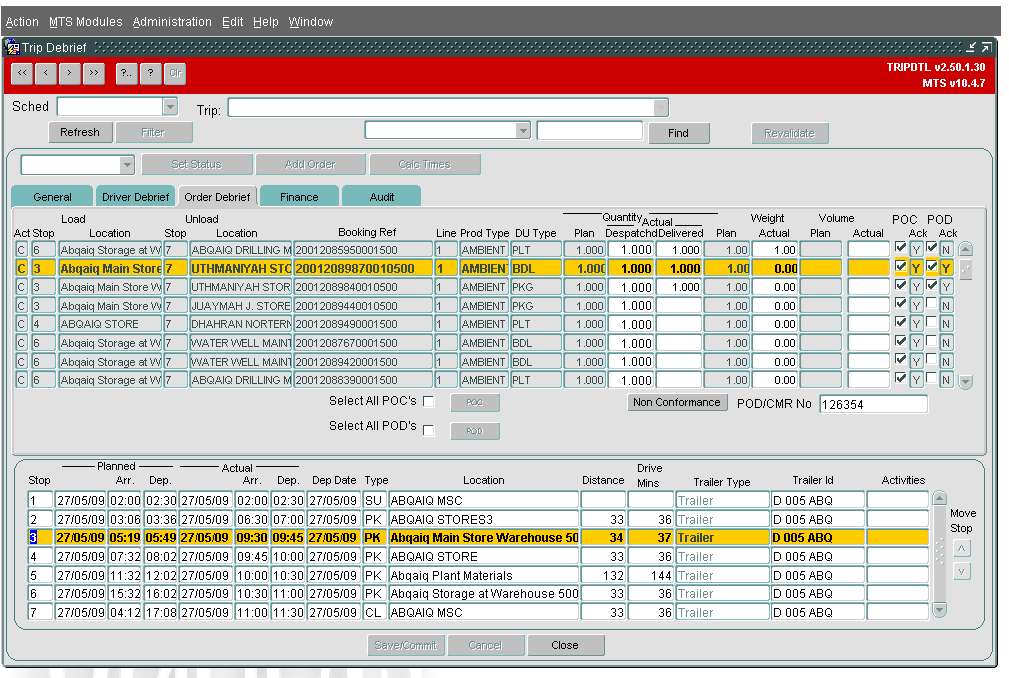The width and height of the screenshot is (1009, 678).
Task: Open the Trip dropdown list
Action: click(x=661, y=107)
